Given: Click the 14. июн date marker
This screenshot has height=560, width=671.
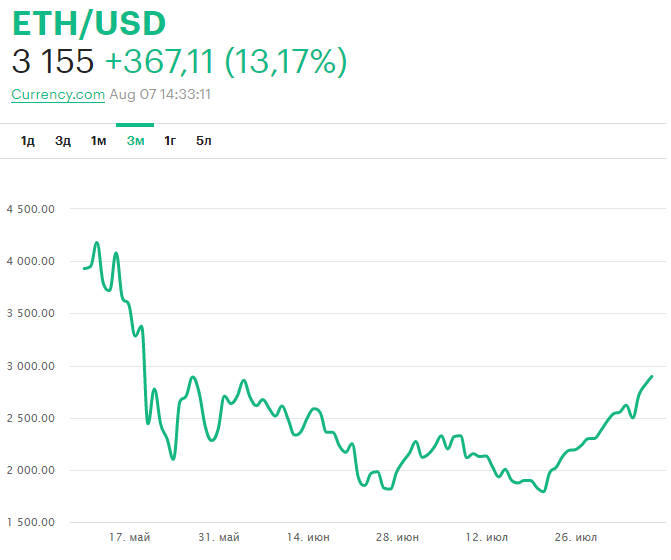Looking at the screenshot, I should tap(309, 538).
